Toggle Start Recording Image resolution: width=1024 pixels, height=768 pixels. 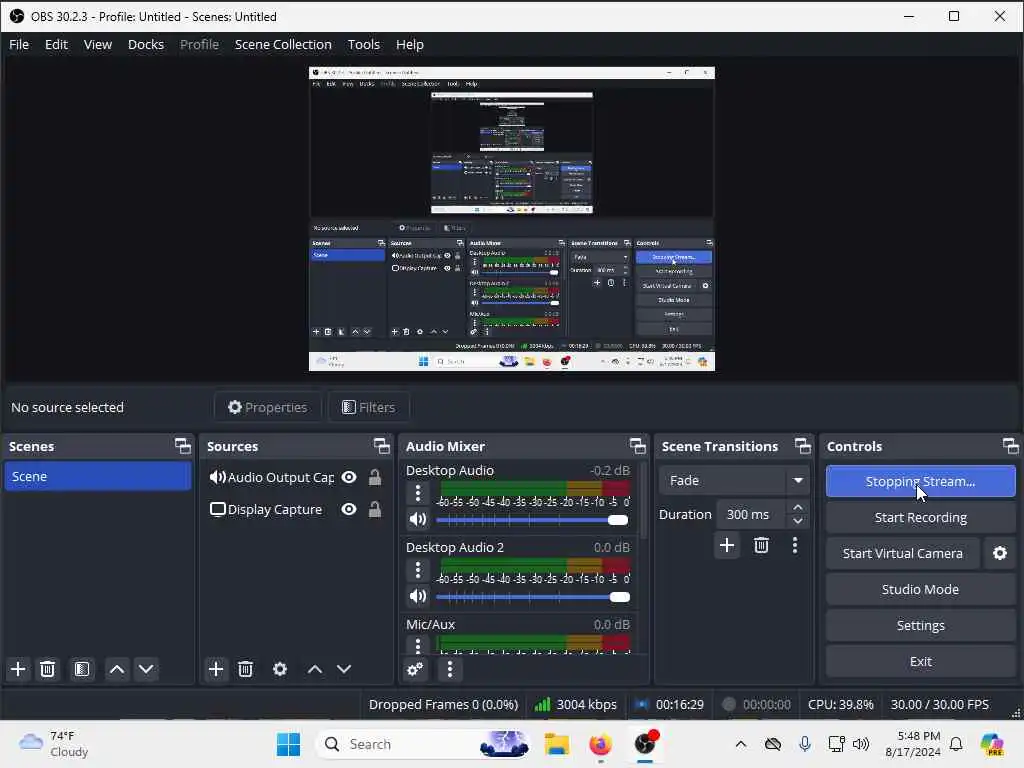[920, 517]
